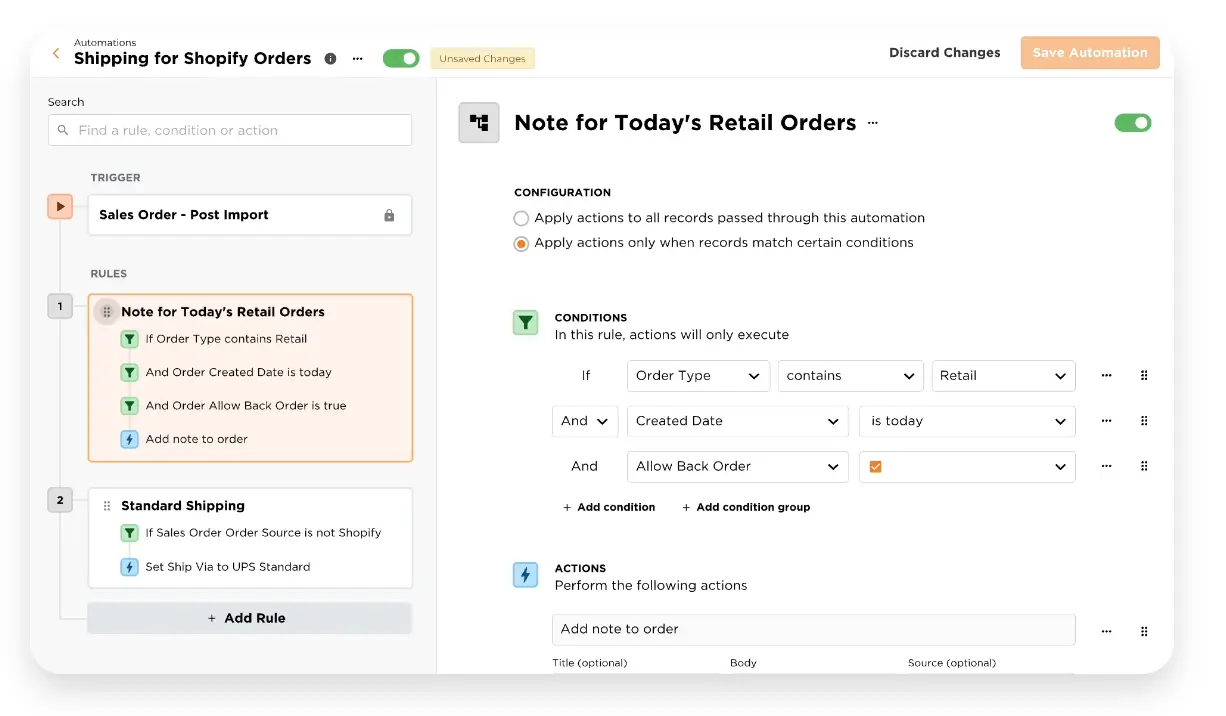The width and height of the screenshot is (1226, 716).
Task: Click lightning icon for Add note to order
Action: pos(129,439)
